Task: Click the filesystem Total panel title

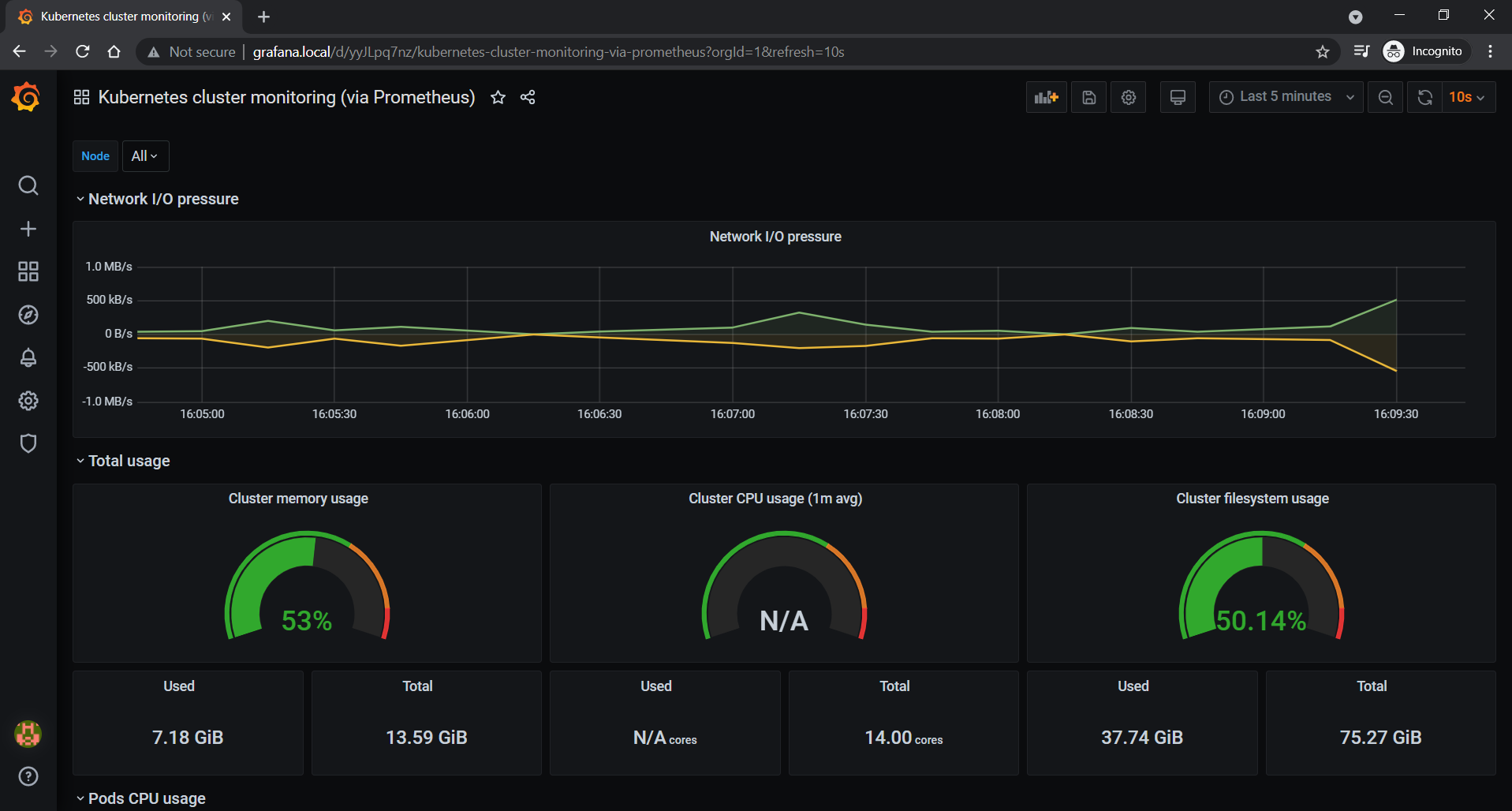Action: coord(1372,686)
